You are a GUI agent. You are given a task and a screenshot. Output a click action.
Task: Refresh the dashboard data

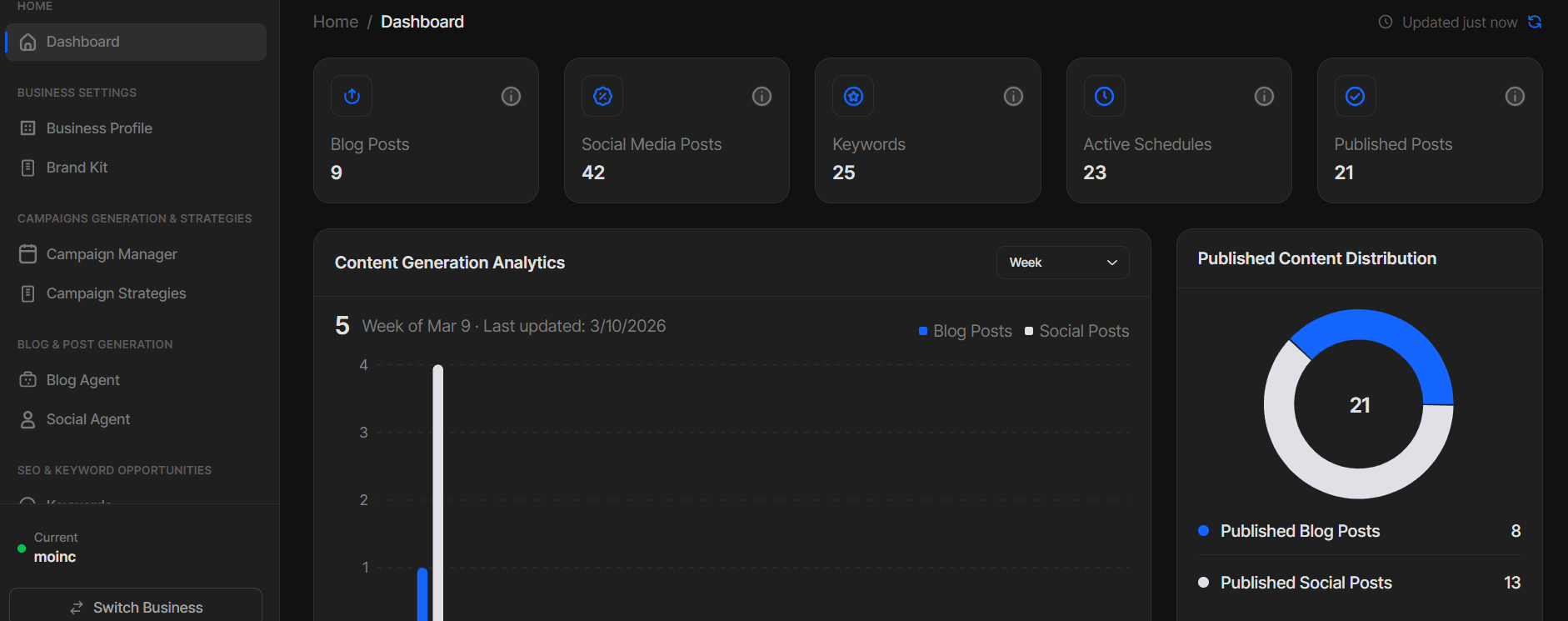(1535, 22)
